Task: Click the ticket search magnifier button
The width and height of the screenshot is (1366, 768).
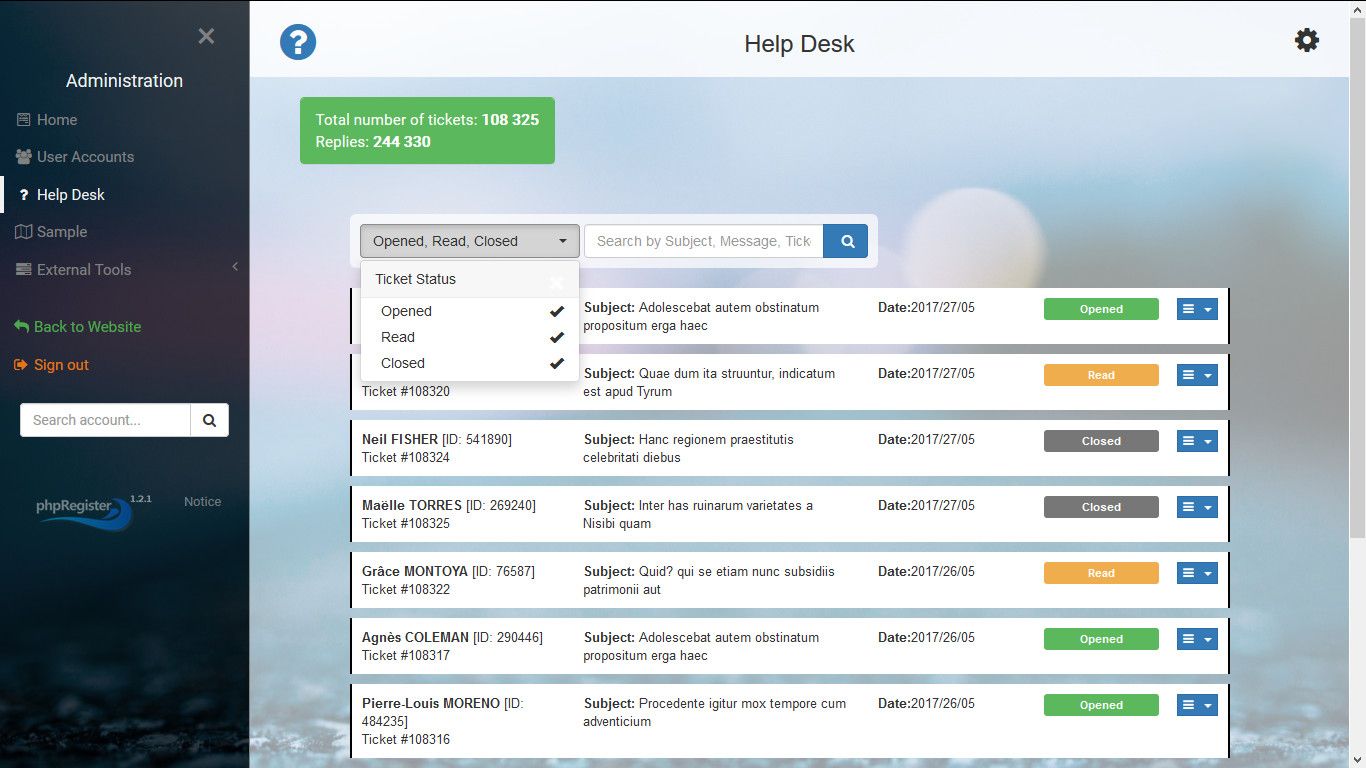Action: 846,241
